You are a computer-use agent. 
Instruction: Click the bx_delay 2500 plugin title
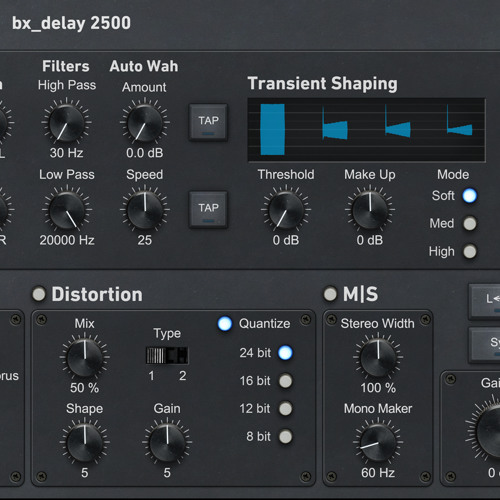[71, 24]
